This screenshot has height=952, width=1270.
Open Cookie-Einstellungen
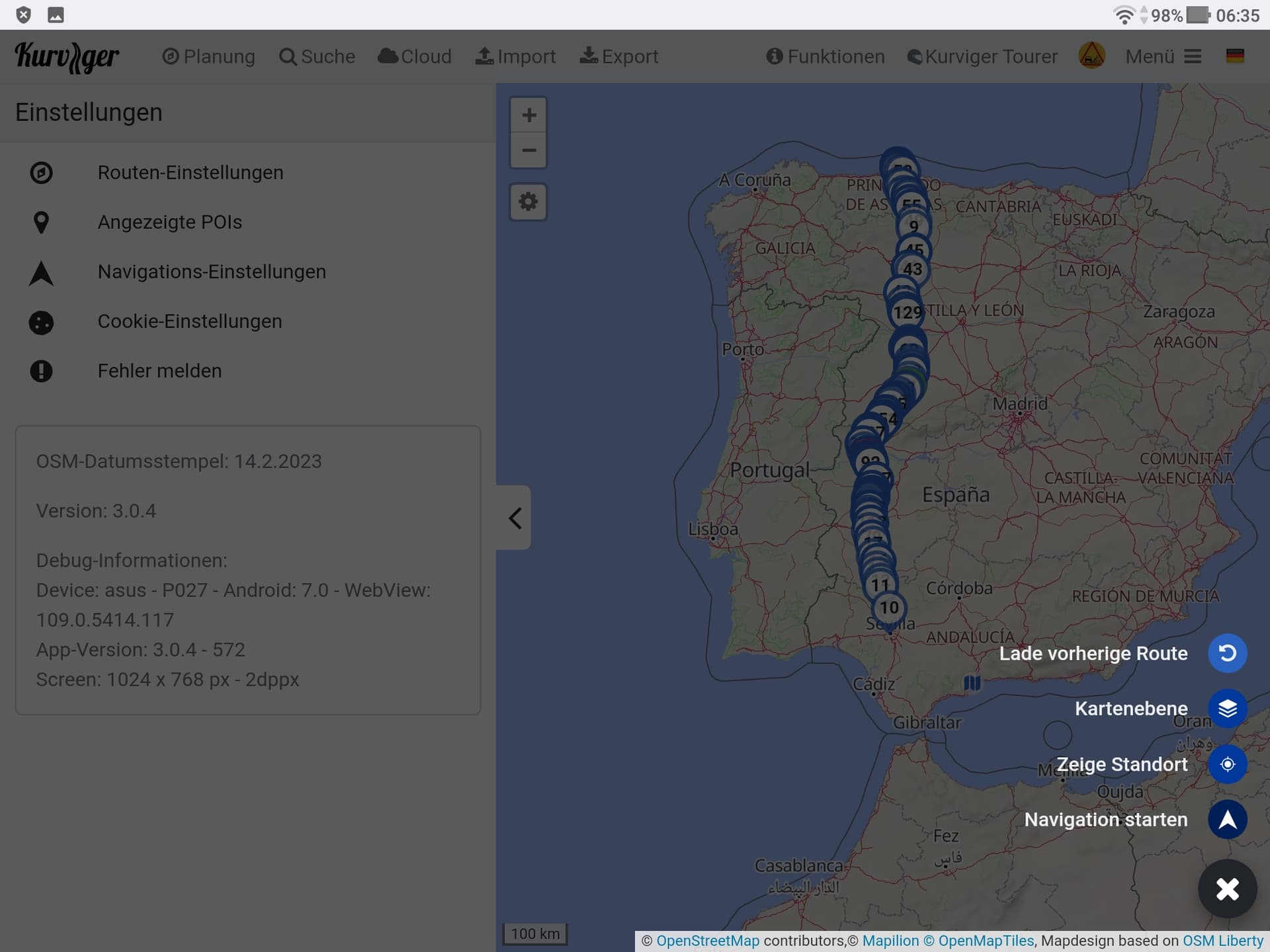coord(189,321)
